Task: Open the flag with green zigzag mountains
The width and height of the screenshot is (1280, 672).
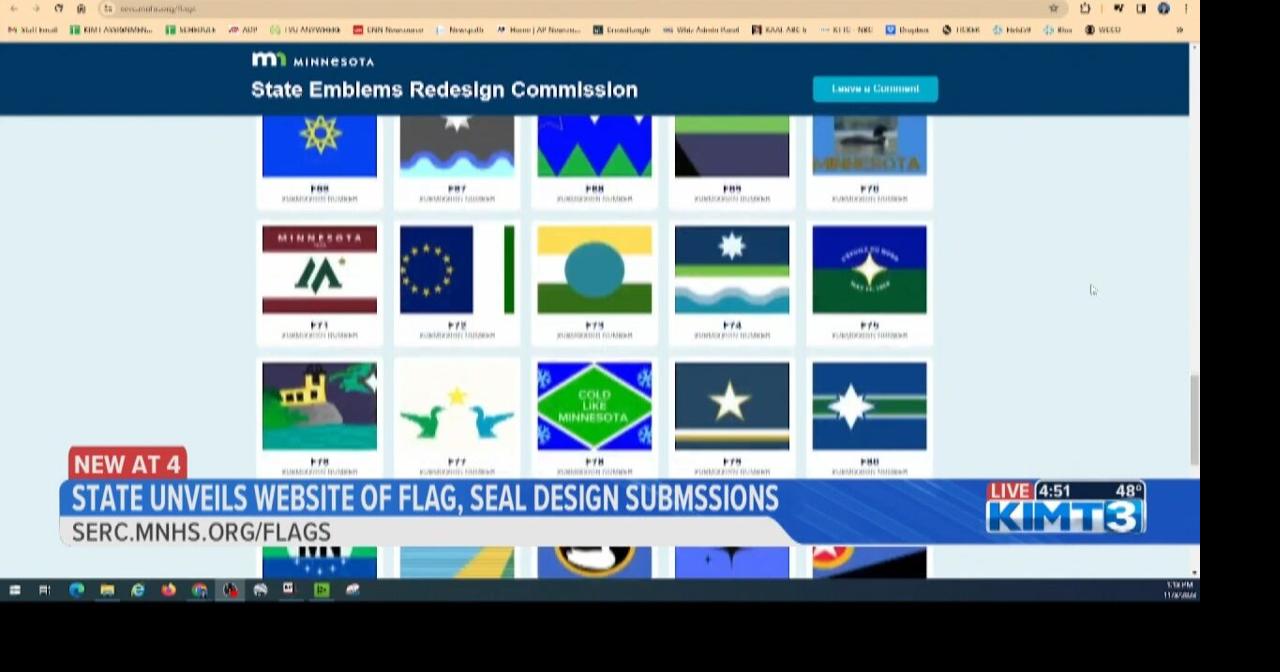Action: (594, 146)
